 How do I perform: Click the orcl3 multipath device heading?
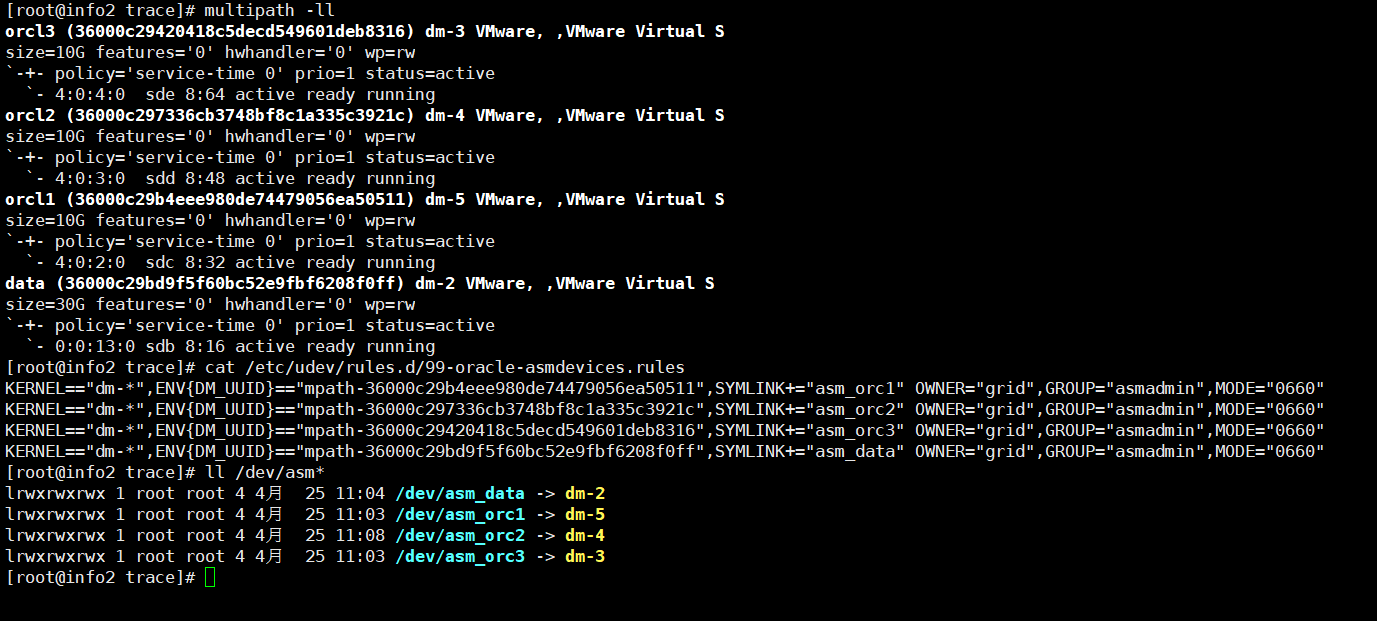coord(365,32)
